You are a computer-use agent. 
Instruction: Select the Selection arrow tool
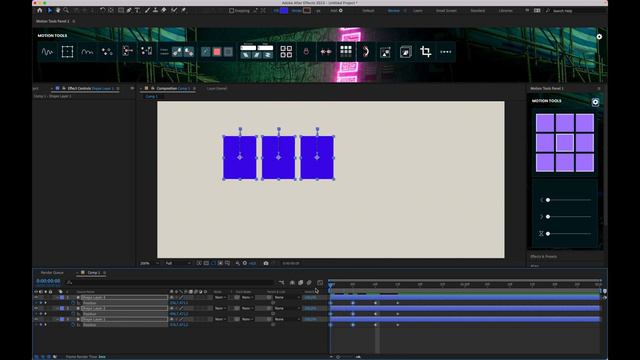[x=49, y=10]
